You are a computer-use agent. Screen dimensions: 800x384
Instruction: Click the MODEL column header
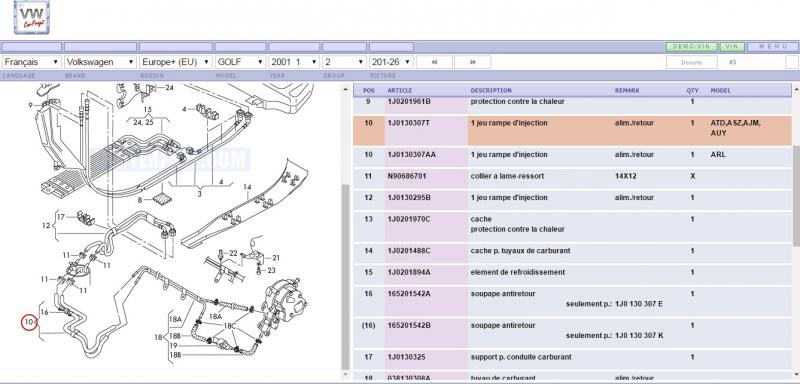[x=720, y=90]
